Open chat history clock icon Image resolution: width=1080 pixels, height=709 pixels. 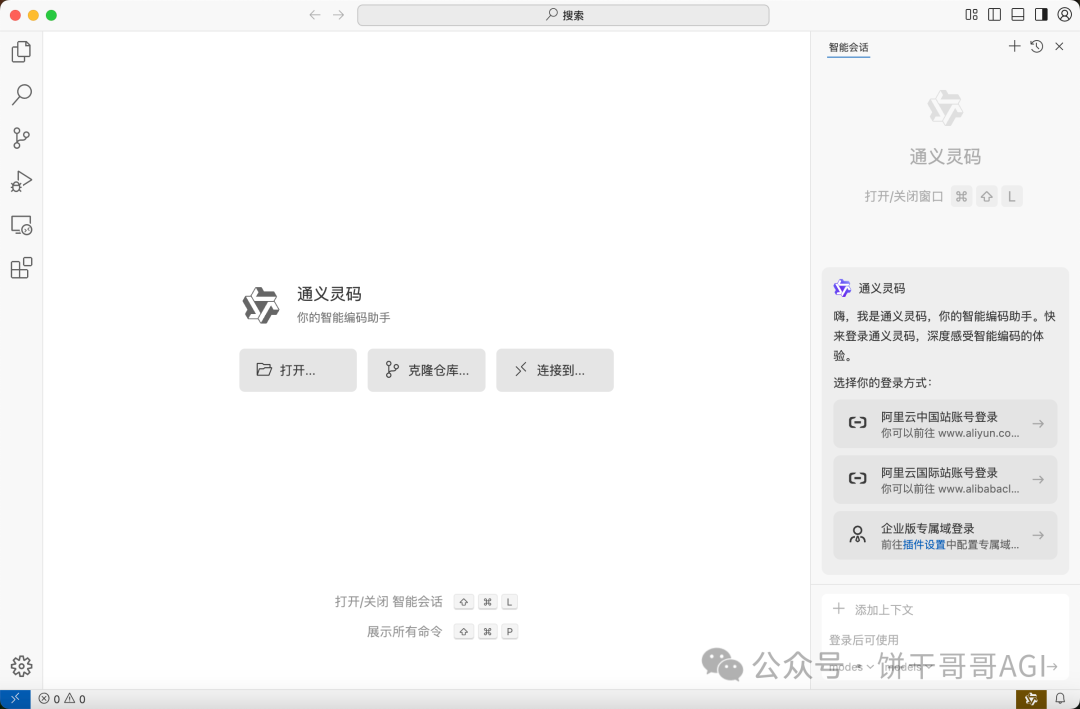click(x=1037, y=46)
